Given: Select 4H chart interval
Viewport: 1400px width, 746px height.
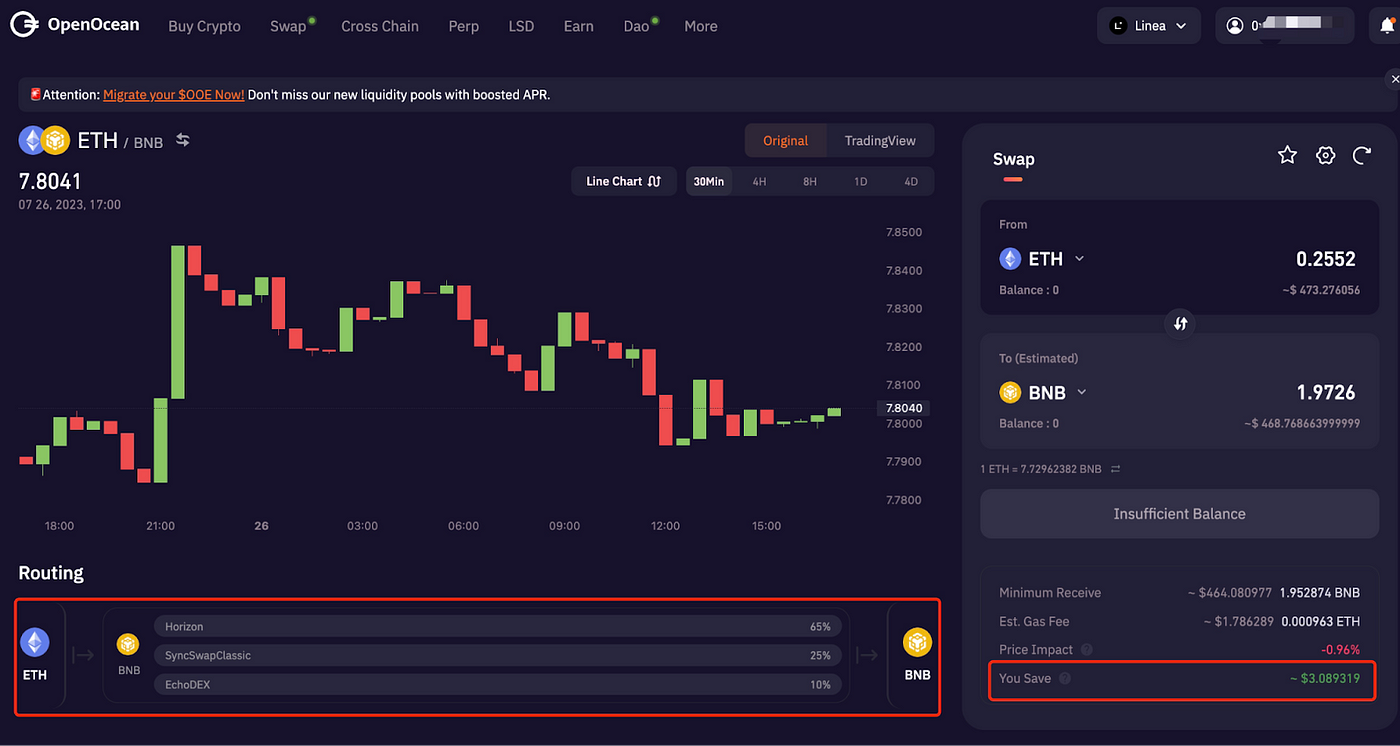Looking at the screenshot, I should [759, 181].
